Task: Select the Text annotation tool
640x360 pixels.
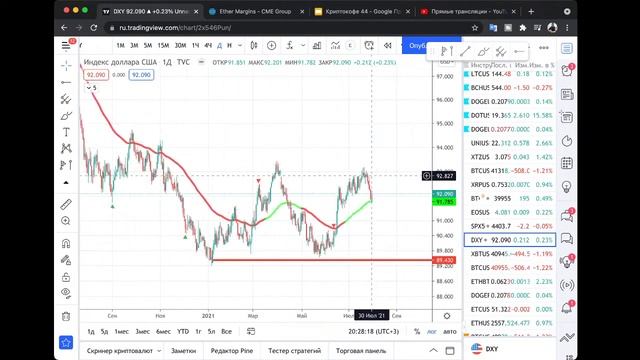Action: coord(66,132)
